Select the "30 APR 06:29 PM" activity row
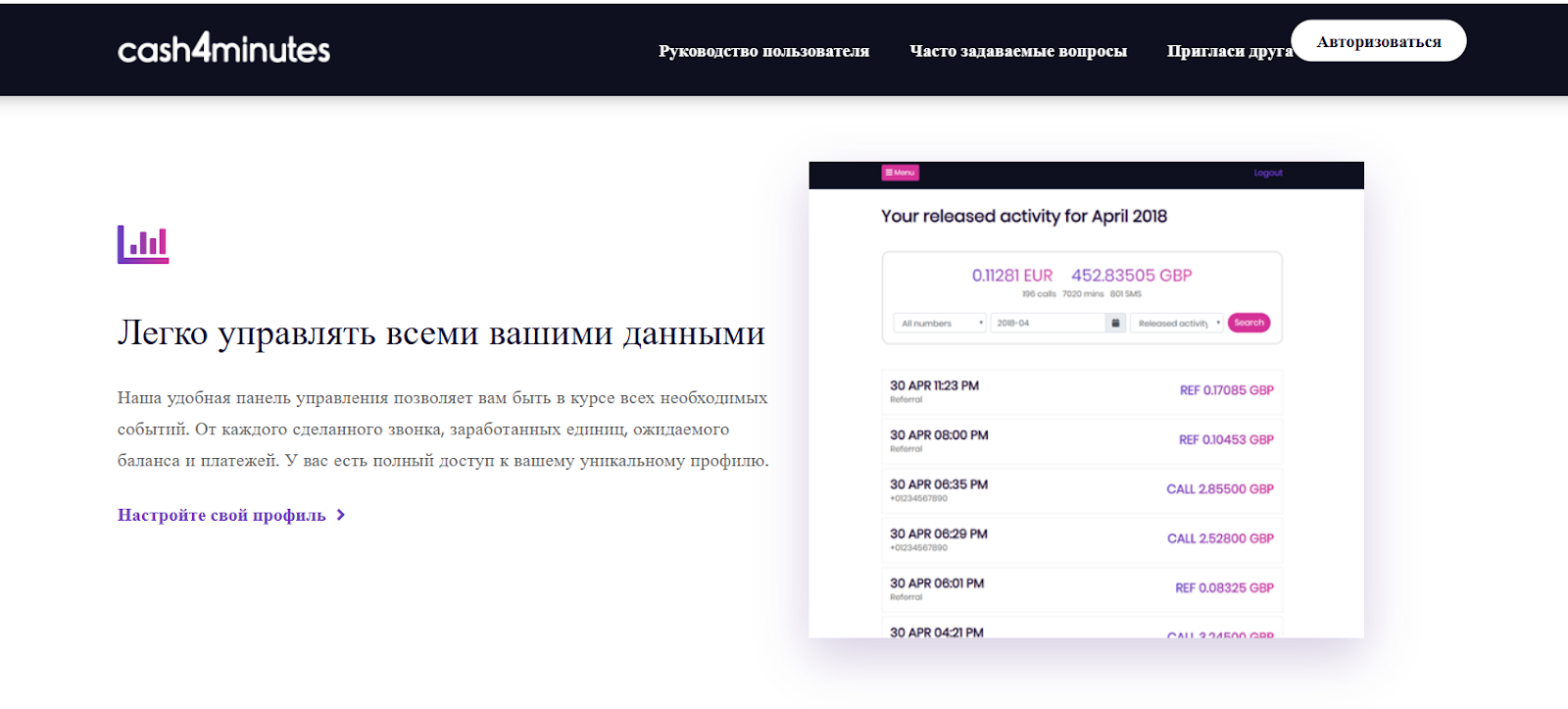This screenshot has height=709, width=1568. click(1082, 539)
